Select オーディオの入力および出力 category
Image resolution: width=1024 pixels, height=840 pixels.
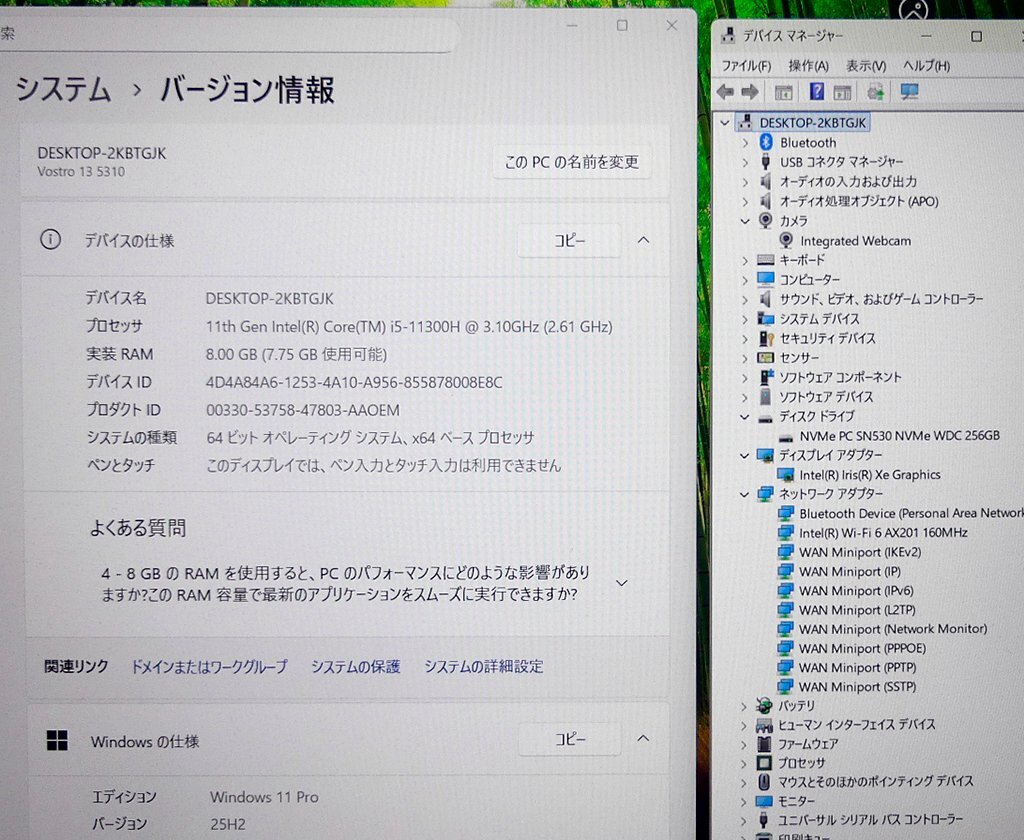coord(848,182)
